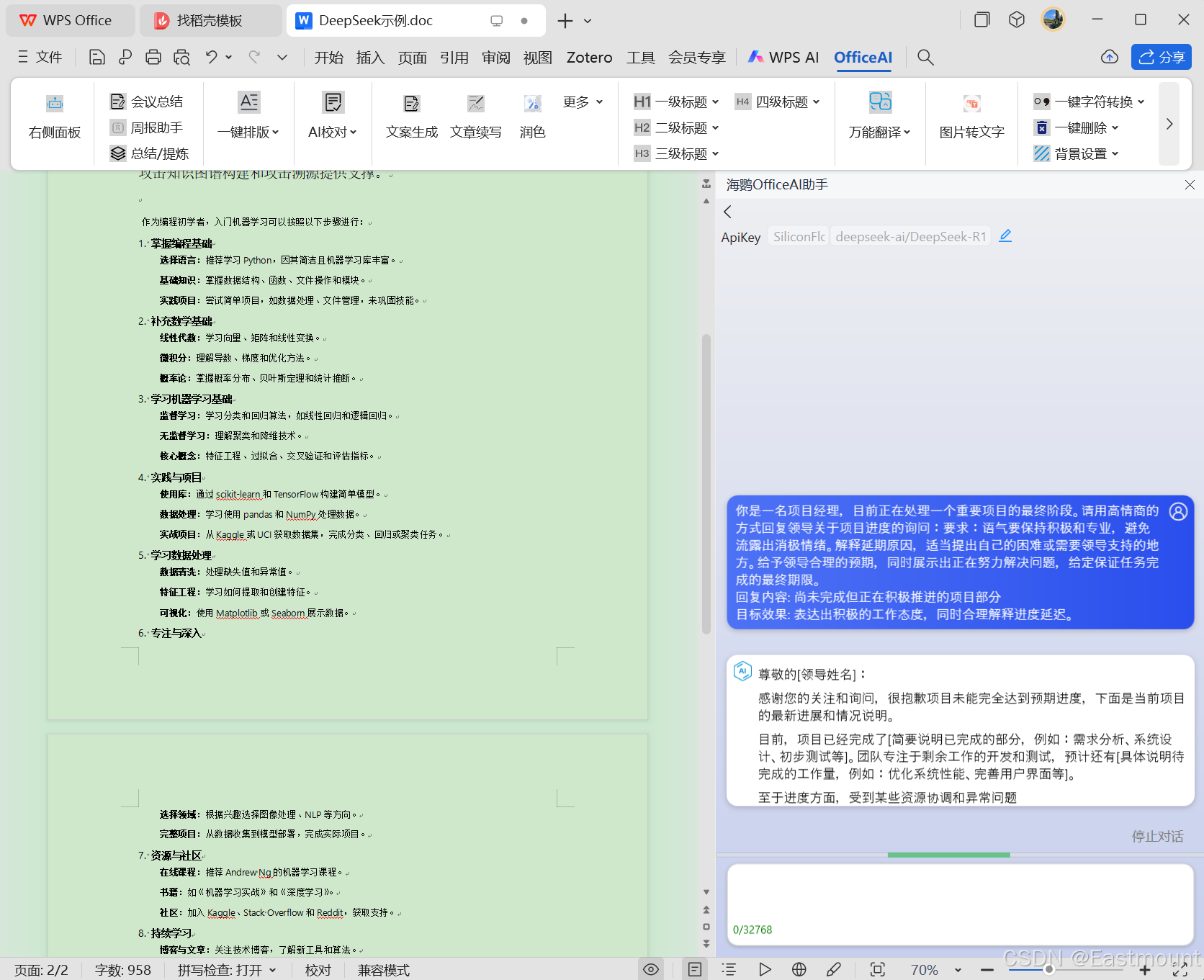Click the outline view icon in status bar
The image size is (1204, 980).
(729, 969)
